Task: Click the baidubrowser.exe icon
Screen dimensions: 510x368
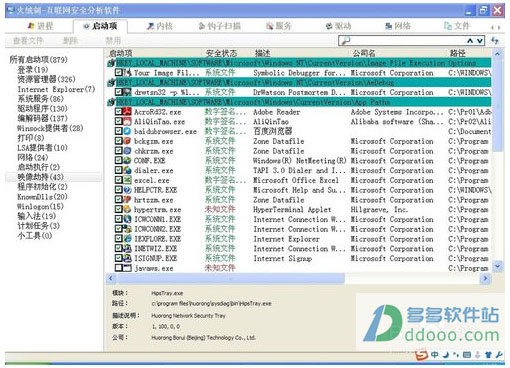Action: pyautogui.click(x=127, y=131)
